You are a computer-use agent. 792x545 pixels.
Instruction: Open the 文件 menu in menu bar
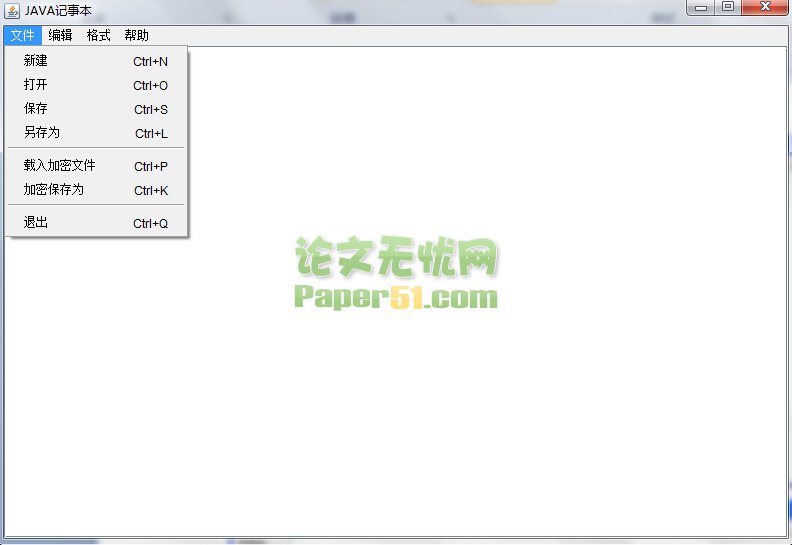coord(23,35)
